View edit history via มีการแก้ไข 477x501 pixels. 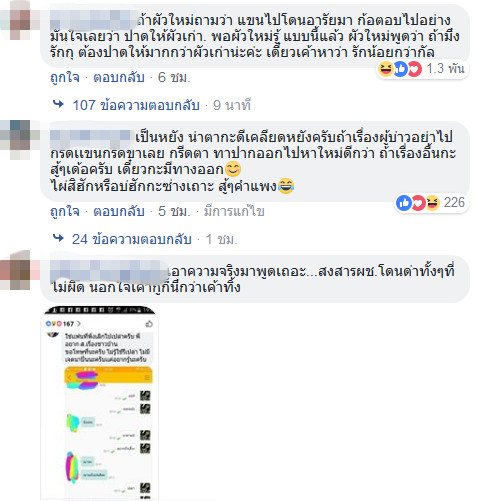coord(234,211)
